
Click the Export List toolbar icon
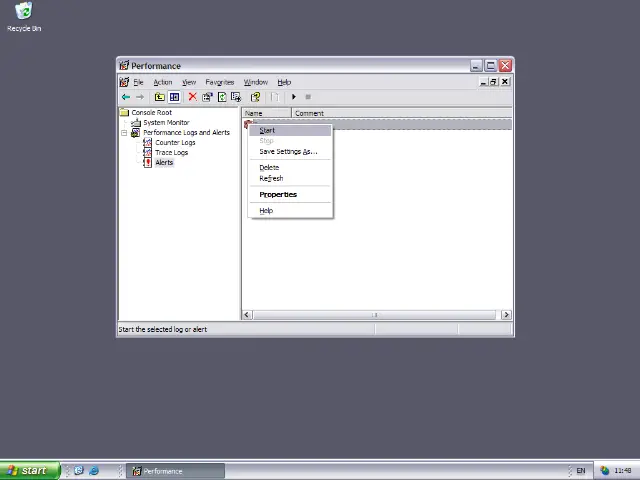pyautogui.click(x=236, y=97)
